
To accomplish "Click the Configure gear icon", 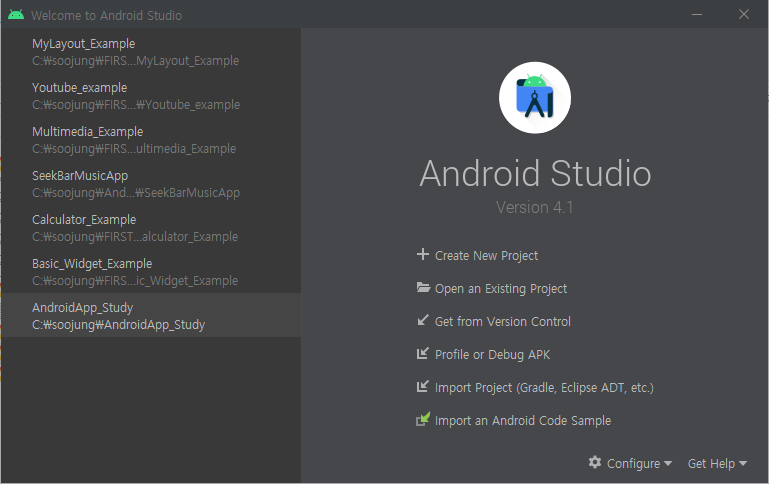I will click(595, 462).
